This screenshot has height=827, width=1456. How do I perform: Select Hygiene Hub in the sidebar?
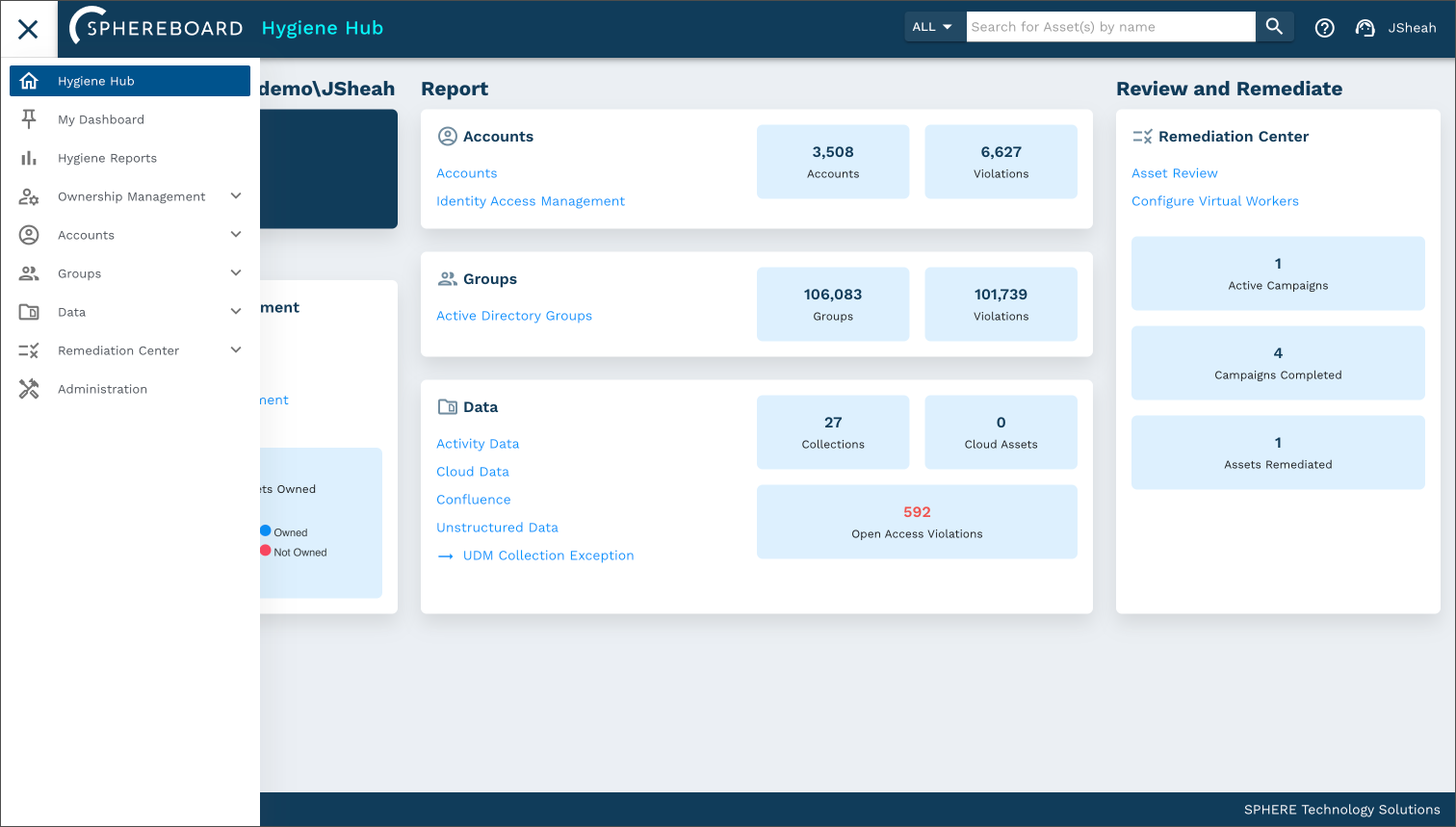[130, 81]
